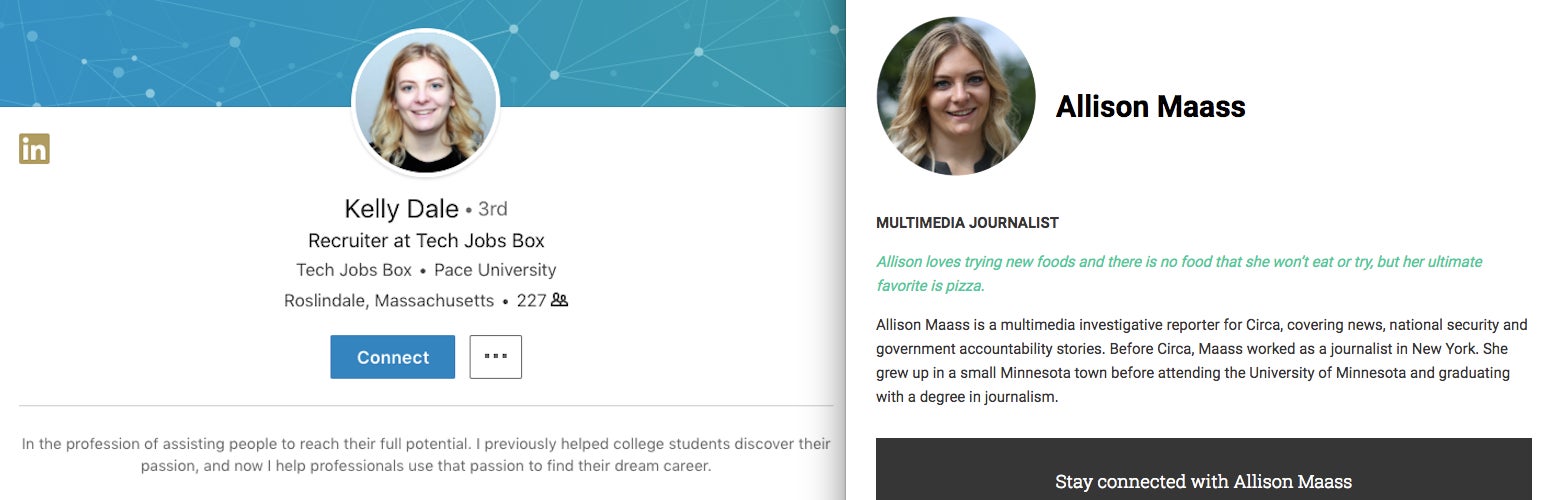Click Allison Maass's biography paragraph

pyautogui.click(x=1201, y=360)
